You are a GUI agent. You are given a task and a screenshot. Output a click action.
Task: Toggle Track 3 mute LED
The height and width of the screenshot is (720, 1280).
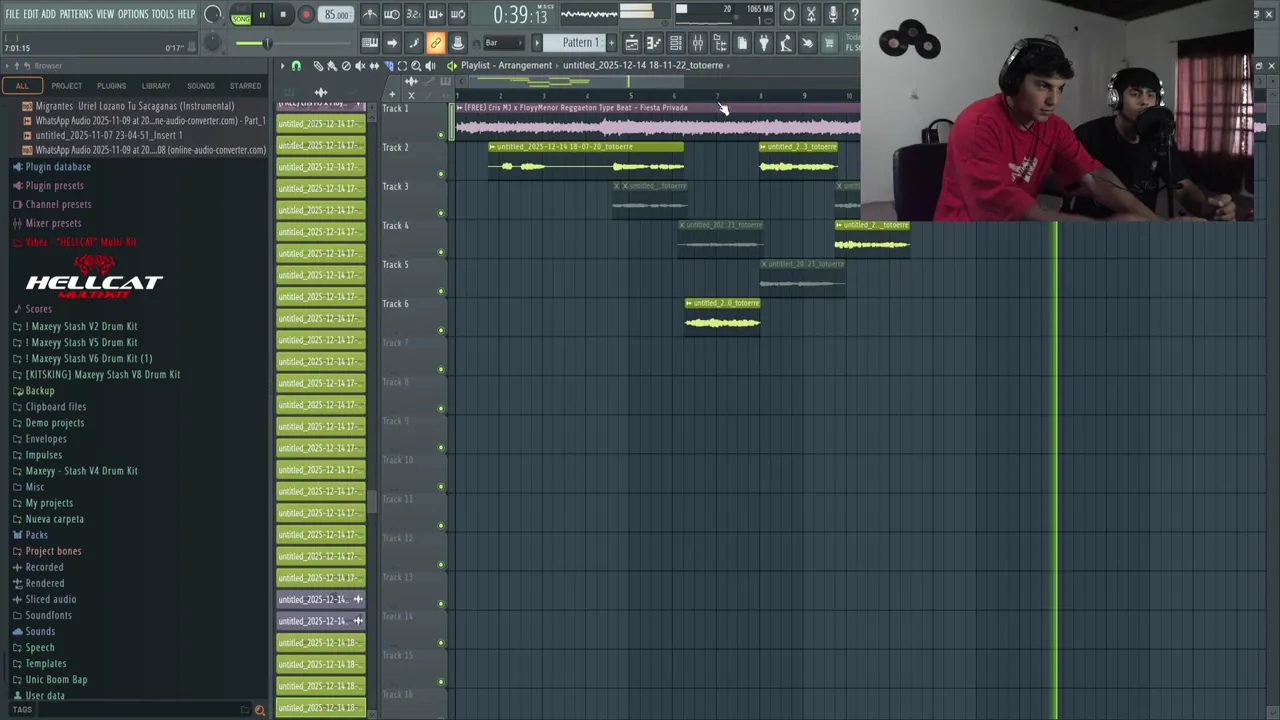(x=441, y=212)
